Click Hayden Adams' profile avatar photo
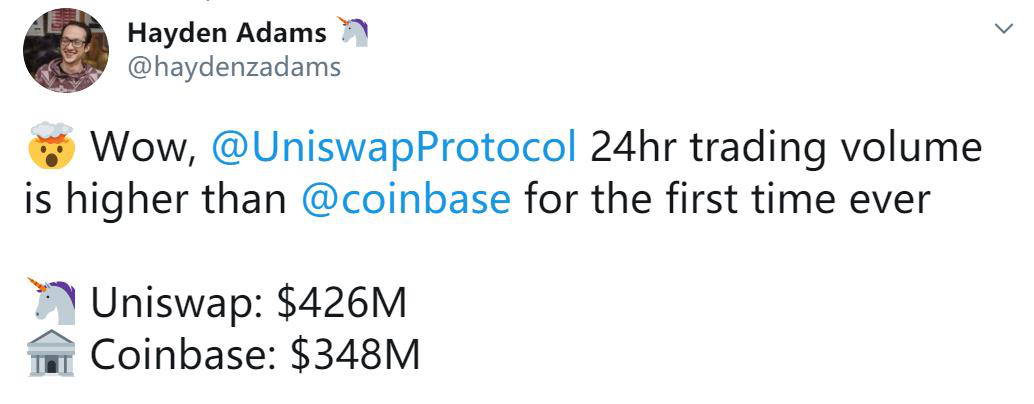1034x404 pixels. [x=65, y=50]
